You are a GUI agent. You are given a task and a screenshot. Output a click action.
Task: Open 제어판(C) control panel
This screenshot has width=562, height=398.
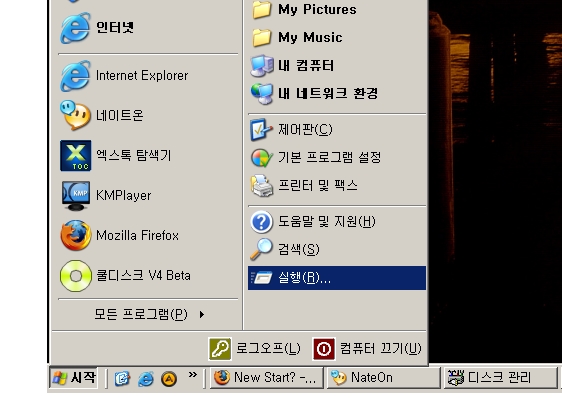337,129
